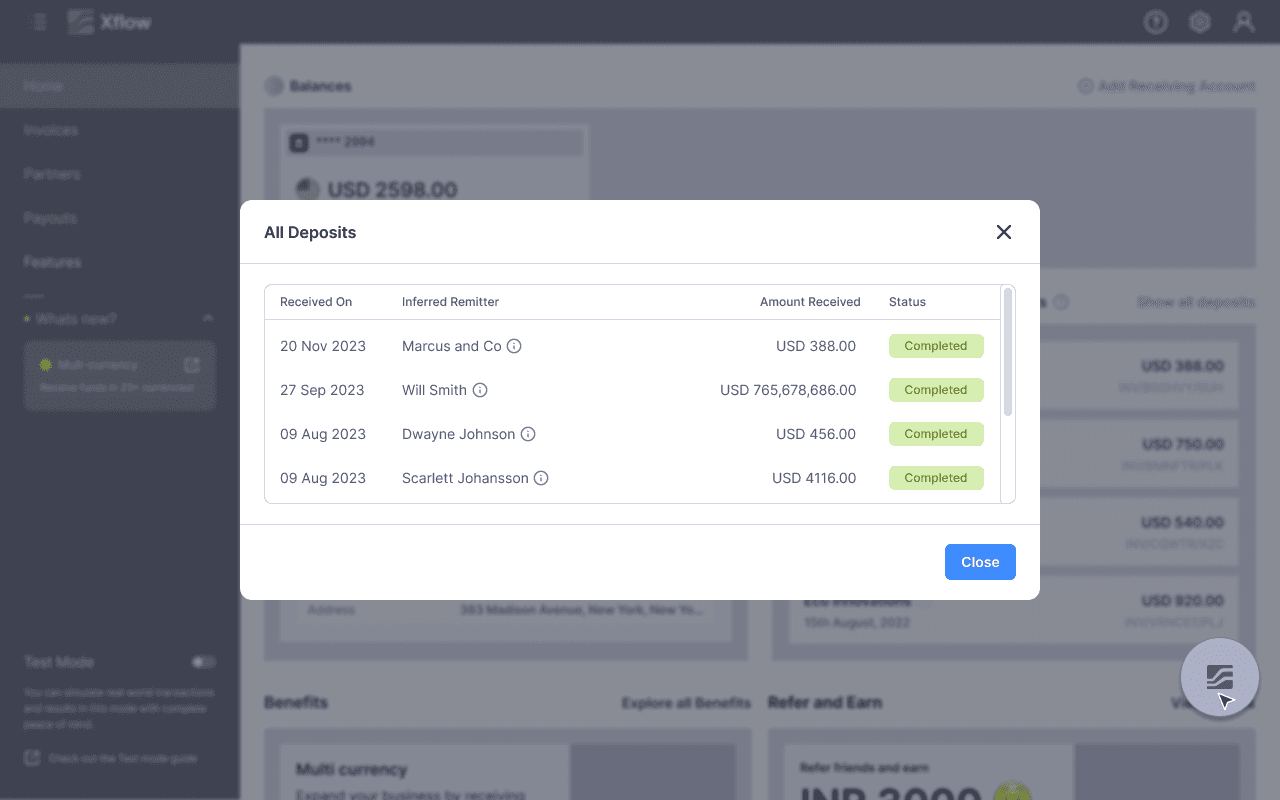Go to Home in the sidebar
The height and width of the screenshot is (800, 1280).
pos(120,86)
